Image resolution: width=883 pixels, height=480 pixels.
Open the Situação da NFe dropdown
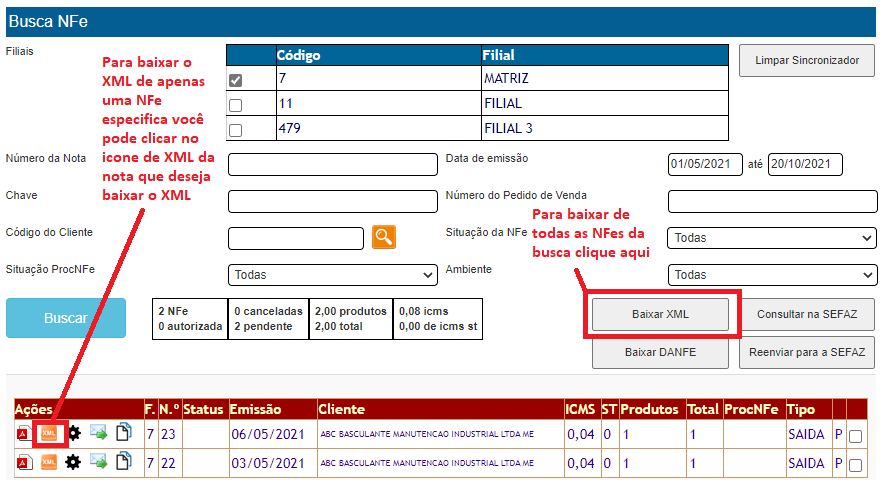[771, 238]
